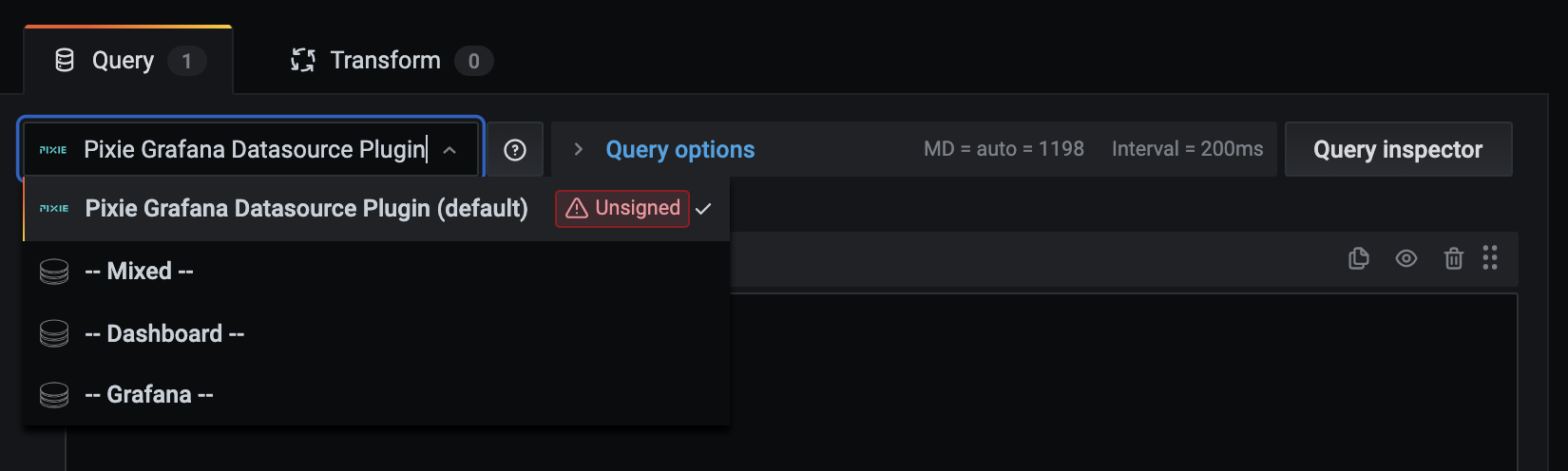Click the Pixie logo in dropdown list
The width and height of the screenshot is (1568, 471).
[x=54, y=209]
